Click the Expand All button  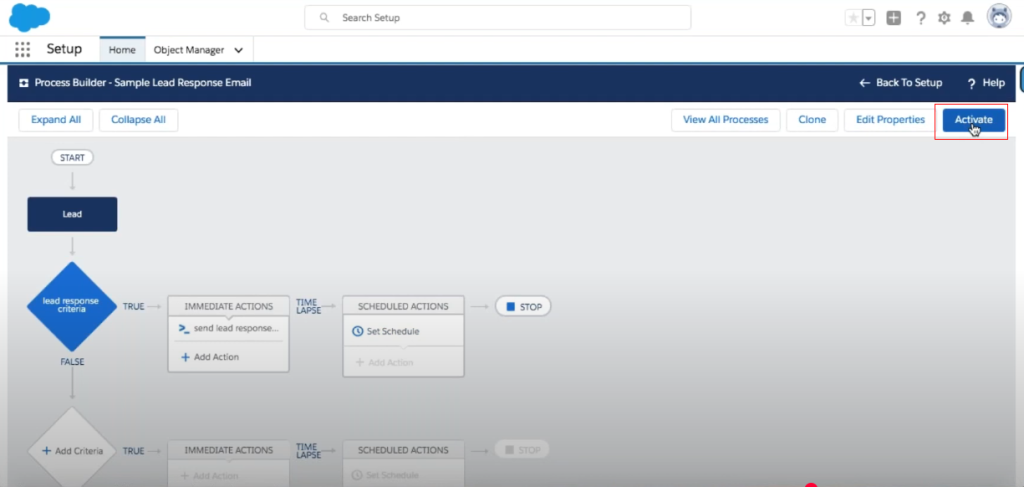56,120
